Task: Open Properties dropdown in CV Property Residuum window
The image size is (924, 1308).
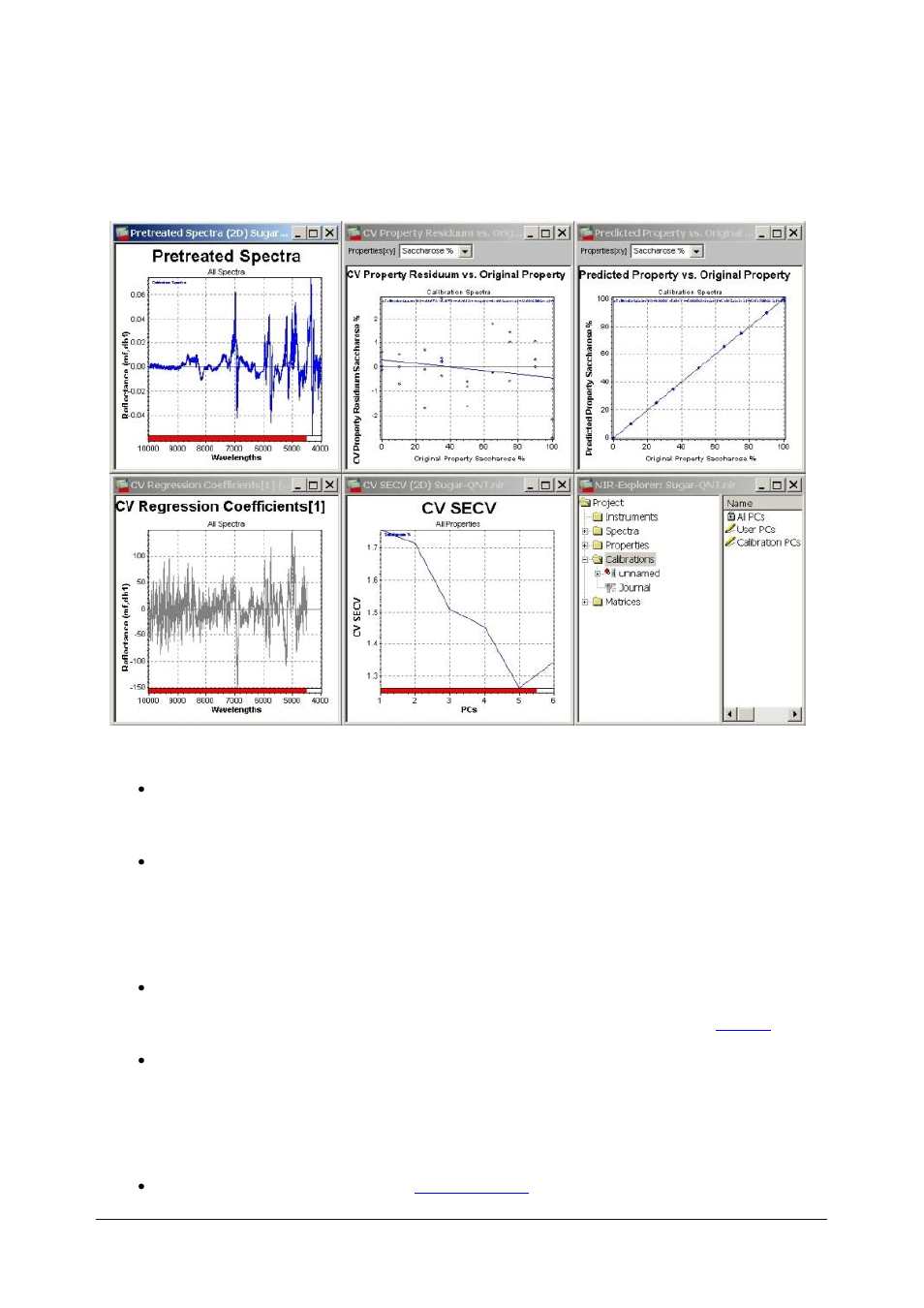Action: coord(466,251)
